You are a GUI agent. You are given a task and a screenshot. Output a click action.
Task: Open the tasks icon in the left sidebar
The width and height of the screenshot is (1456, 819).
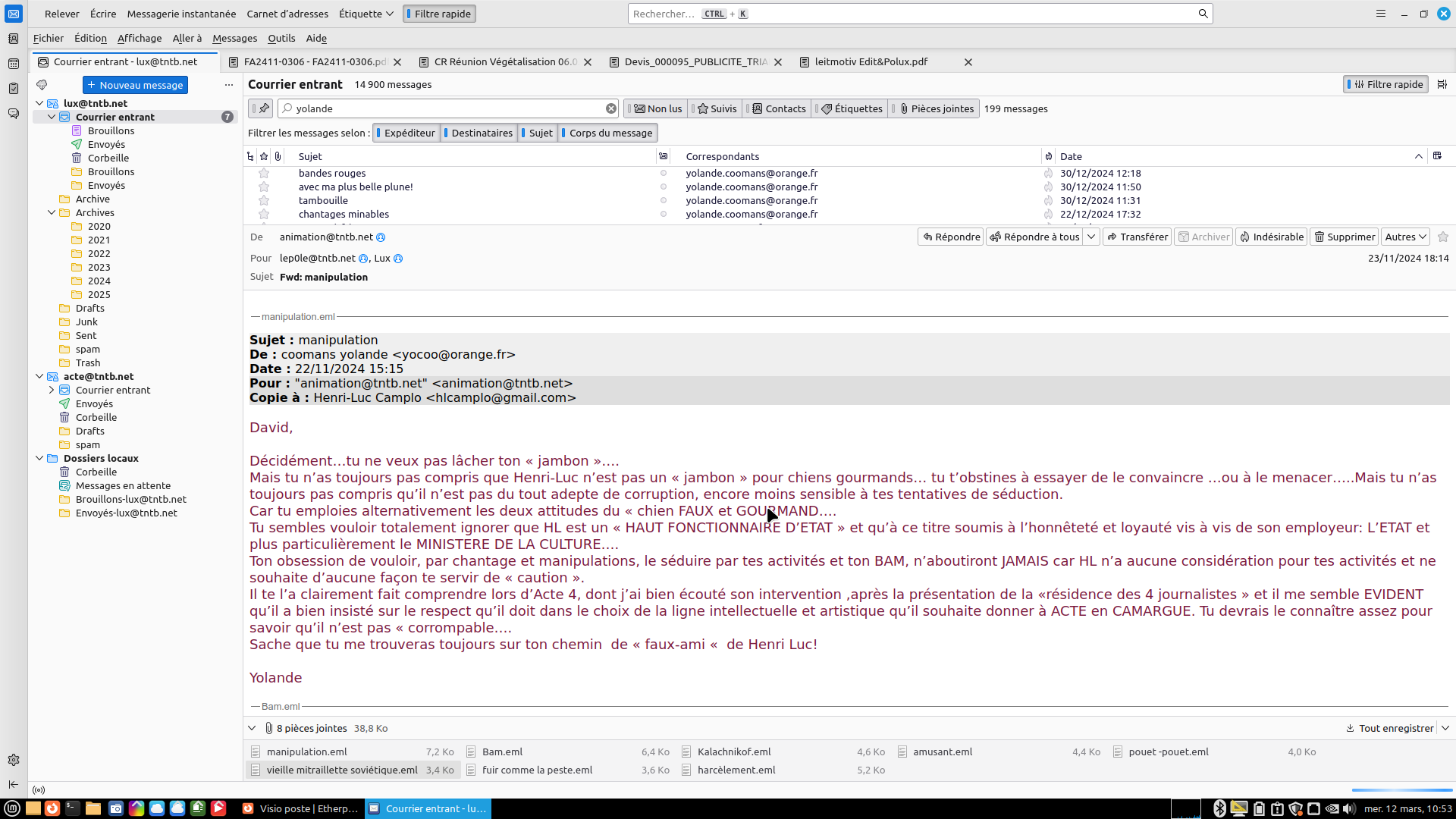[14, 89]
